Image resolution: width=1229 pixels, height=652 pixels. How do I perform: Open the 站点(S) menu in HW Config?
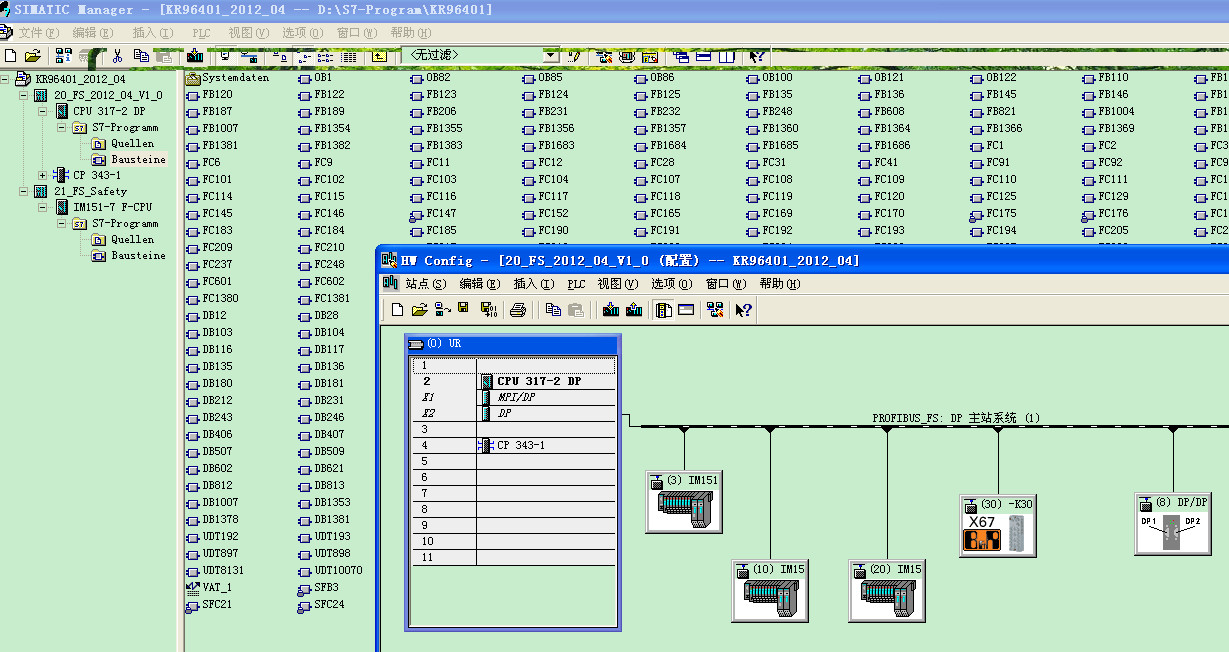pyautogui.click(x=425, y=284)
